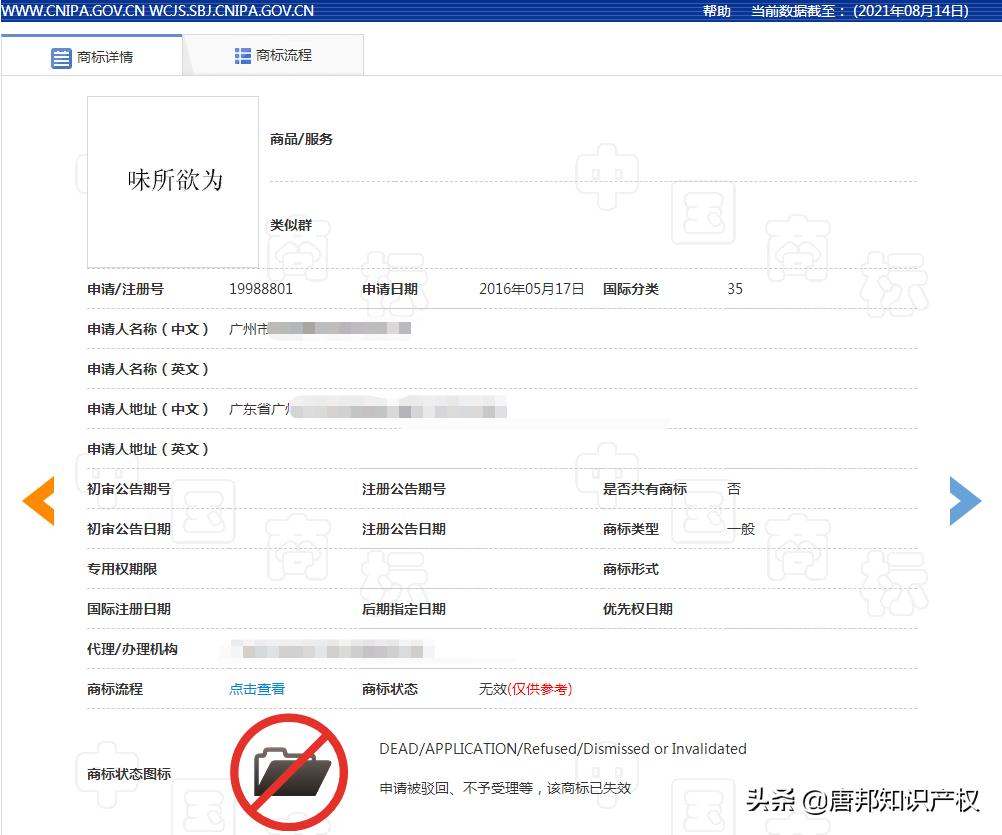This screenshot has width=1002, height=835.
Task: Open the 帮助 help link
Action: [716, 11]
